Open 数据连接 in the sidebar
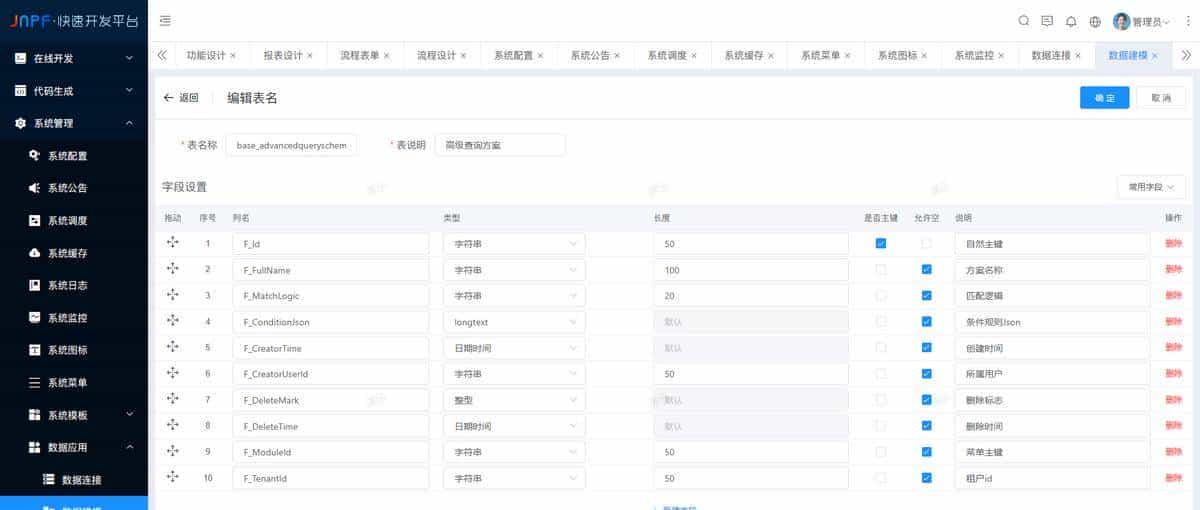Image resolution: width=1200 pixels, height=510 pixels. [x=74, y=480]
